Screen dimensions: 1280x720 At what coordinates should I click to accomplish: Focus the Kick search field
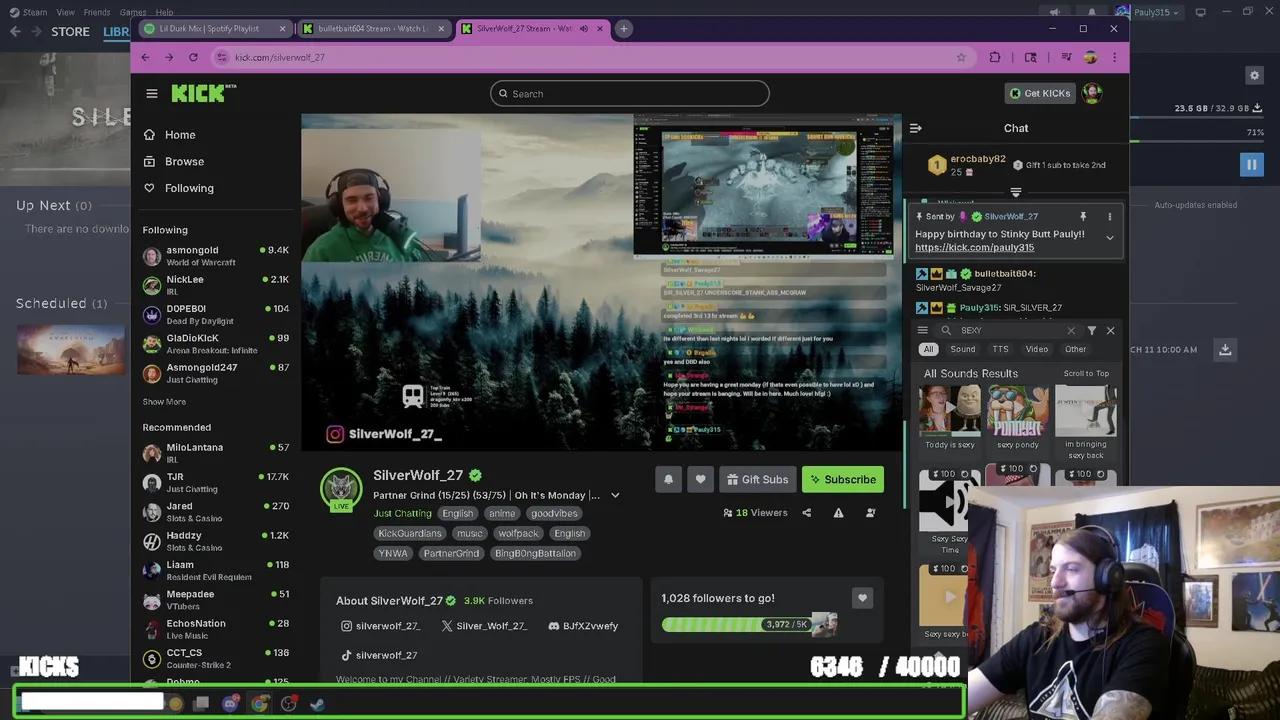click(x=630, y=94)
